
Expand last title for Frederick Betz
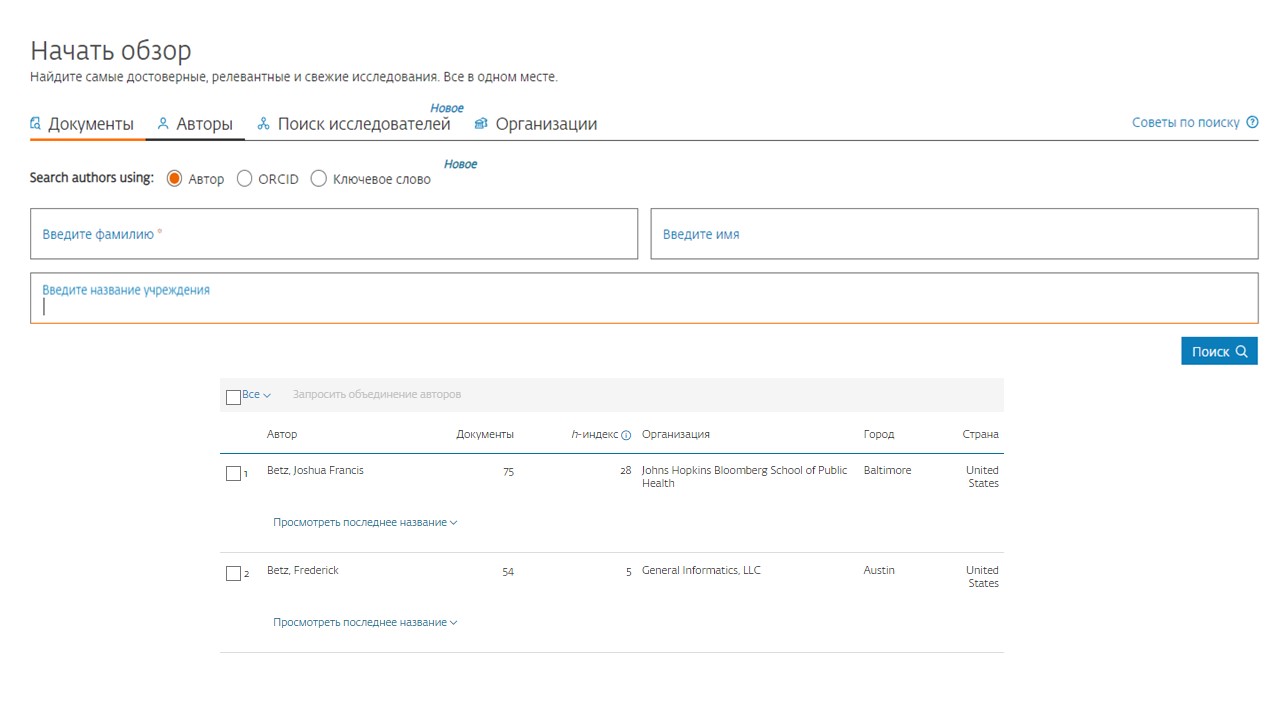pos(365,622)
